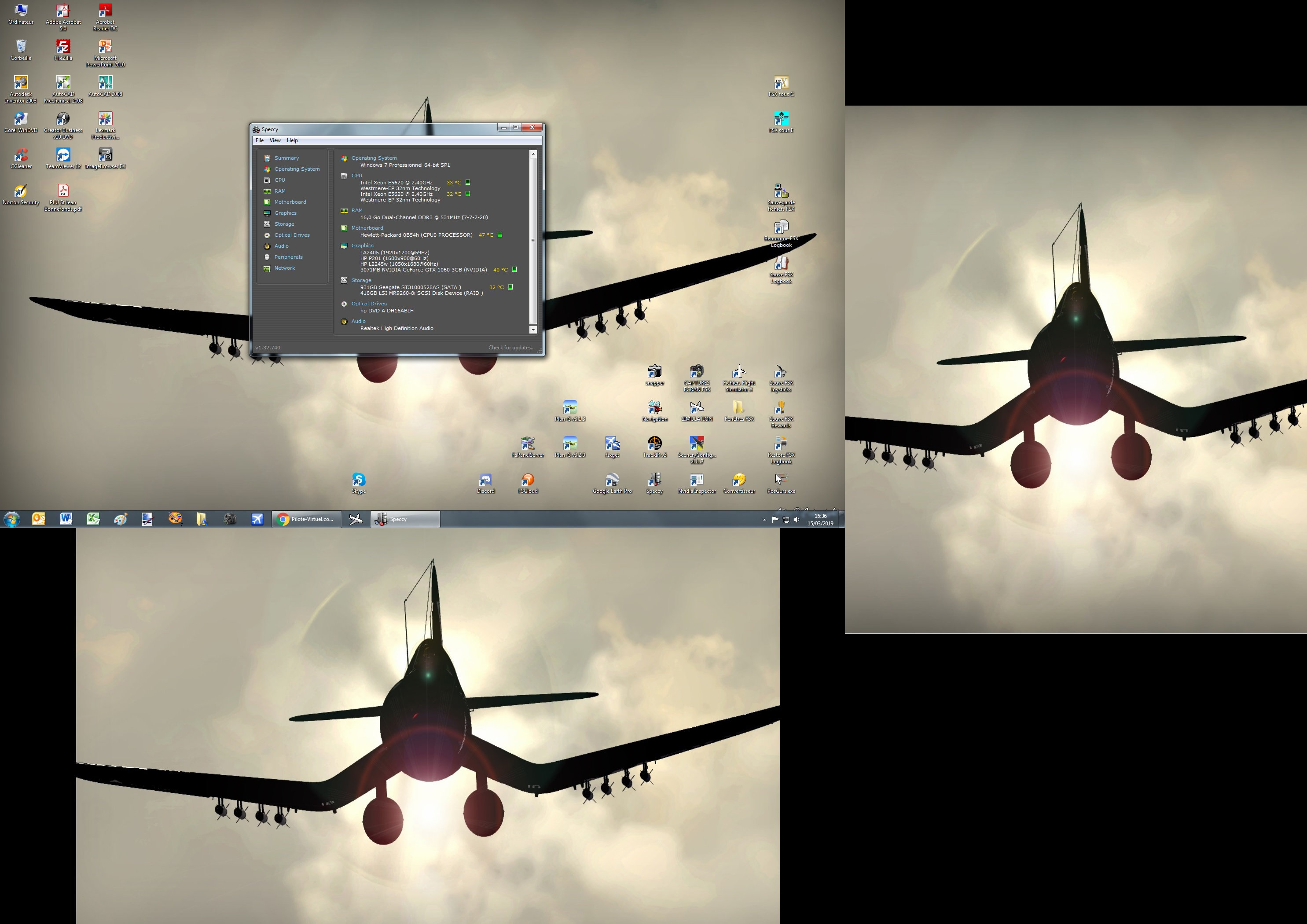Viewport: 1307px width, 924px height.
Task: Show hidden system tray icons arrow
Action: click(764, 519)
